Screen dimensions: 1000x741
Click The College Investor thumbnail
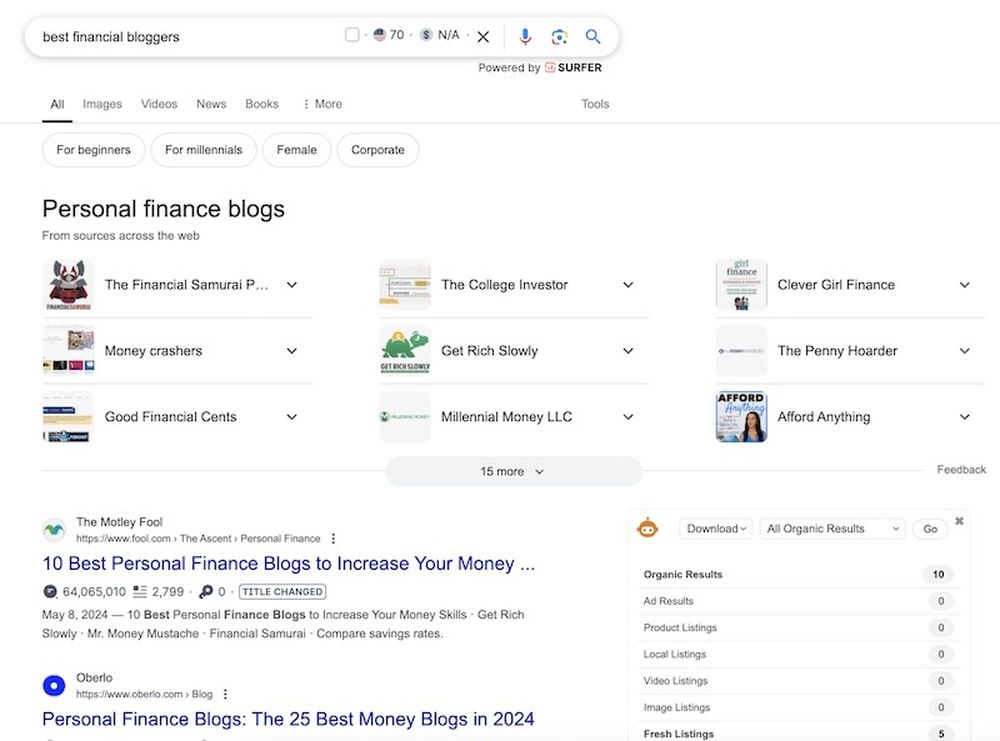pos(405,285)
